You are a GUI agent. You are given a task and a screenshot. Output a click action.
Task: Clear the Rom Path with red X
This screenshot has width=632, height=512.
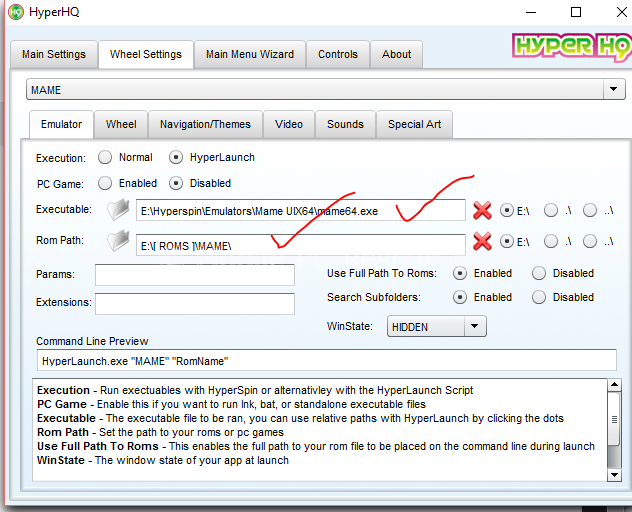pyautogui.click(x=482, y=243)
